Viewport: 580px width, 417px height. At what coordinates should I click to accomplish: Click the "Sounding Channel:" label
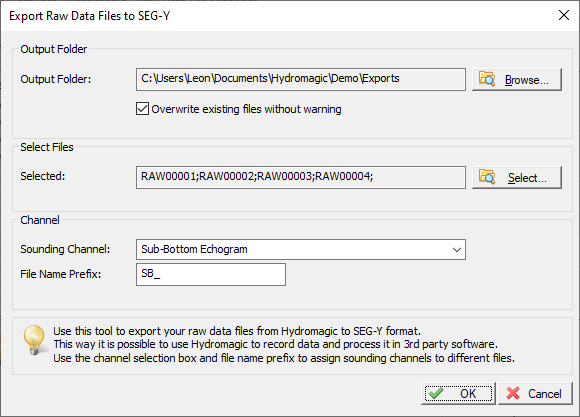coord(65,249)
